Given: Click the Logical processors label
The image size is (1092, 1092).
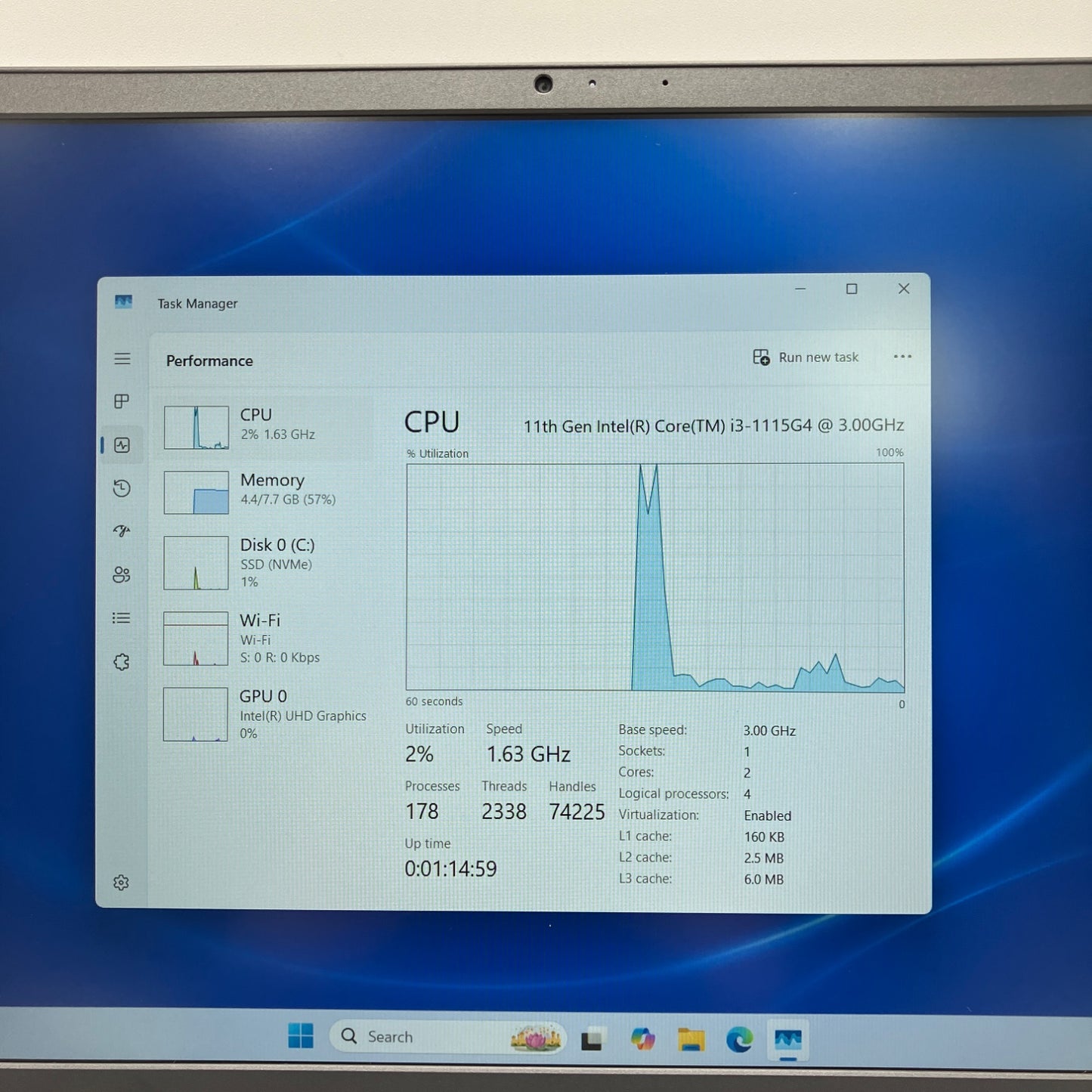Looking at the screenshot, I should click(x=674, y=793).
